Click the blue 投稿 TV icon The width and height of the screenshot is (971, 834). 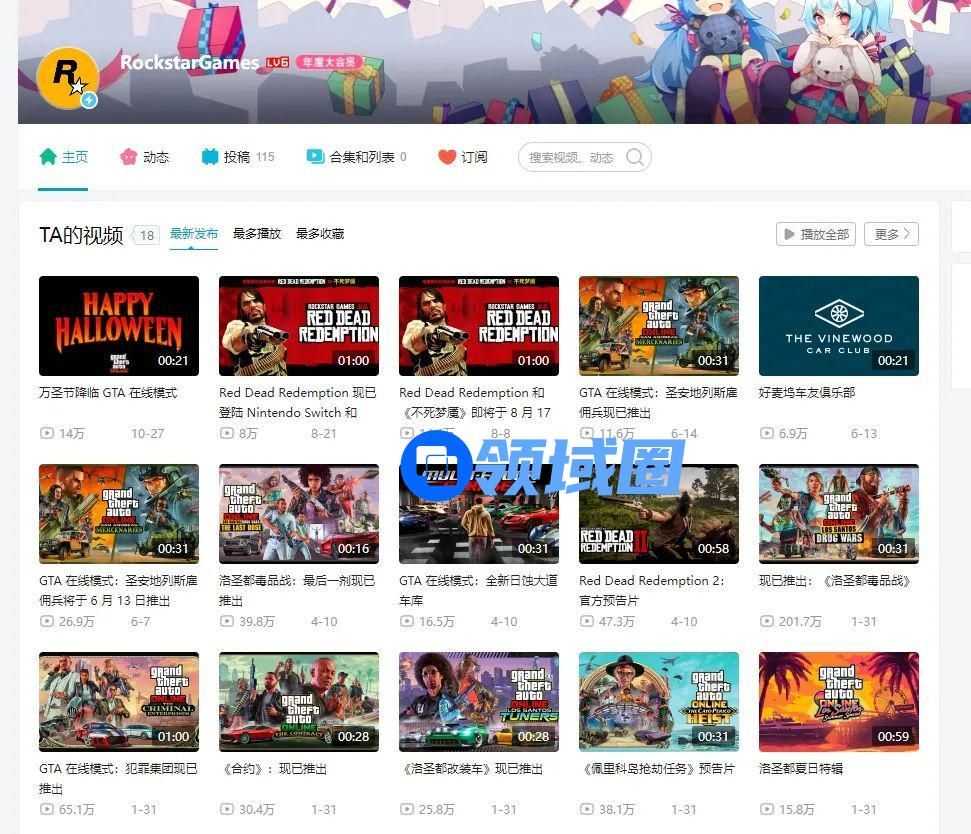click(209, 157)
